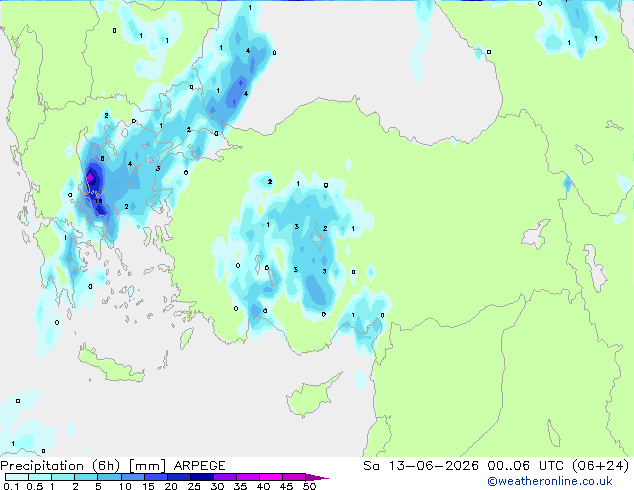The image size is (634, 490).
Task: Click the "Precipitation (6h) [mm] ARPEGE" title
Action: tap(113, 466)
